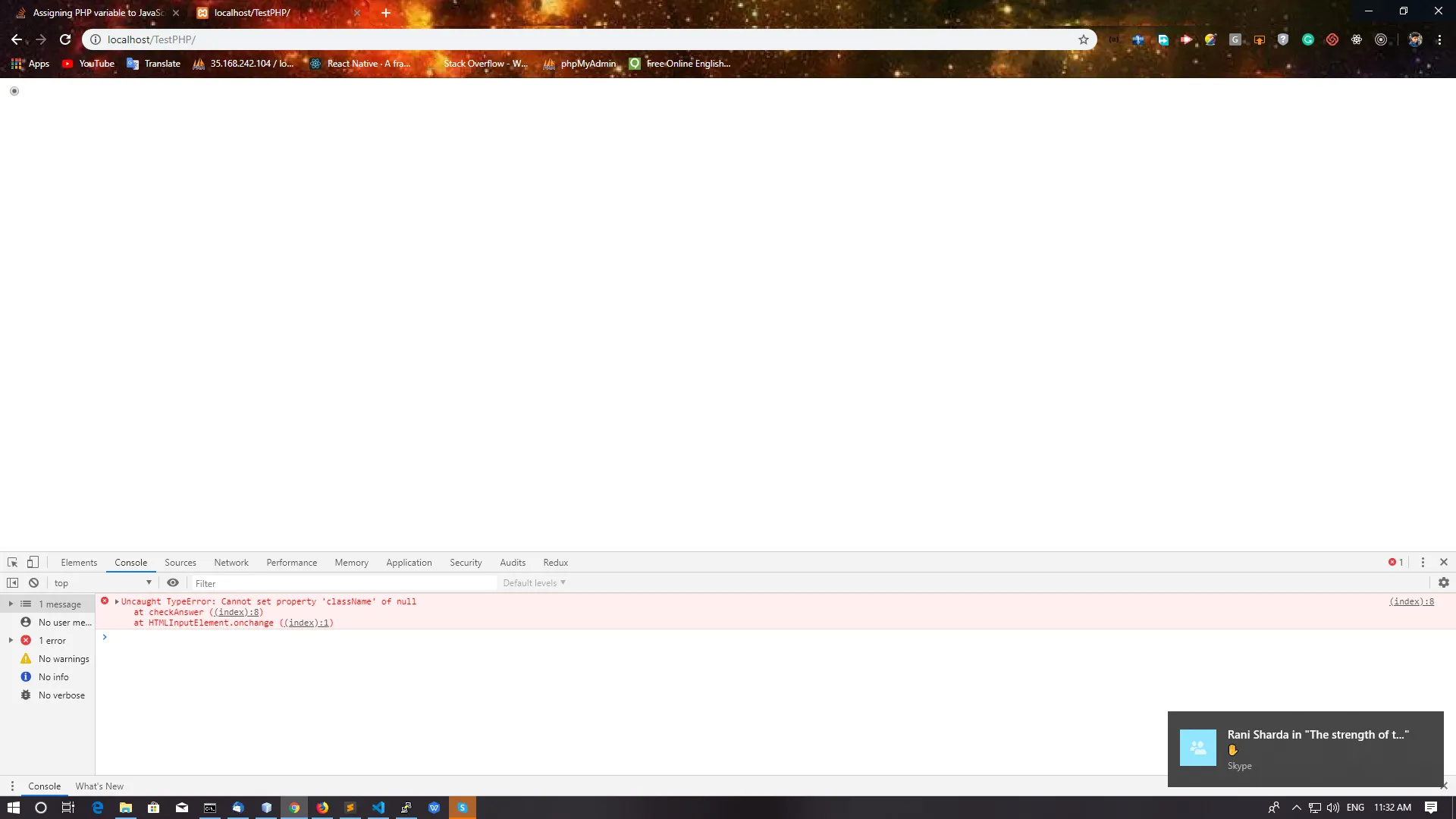Toggle the device toolbar icon

[33, 562]
